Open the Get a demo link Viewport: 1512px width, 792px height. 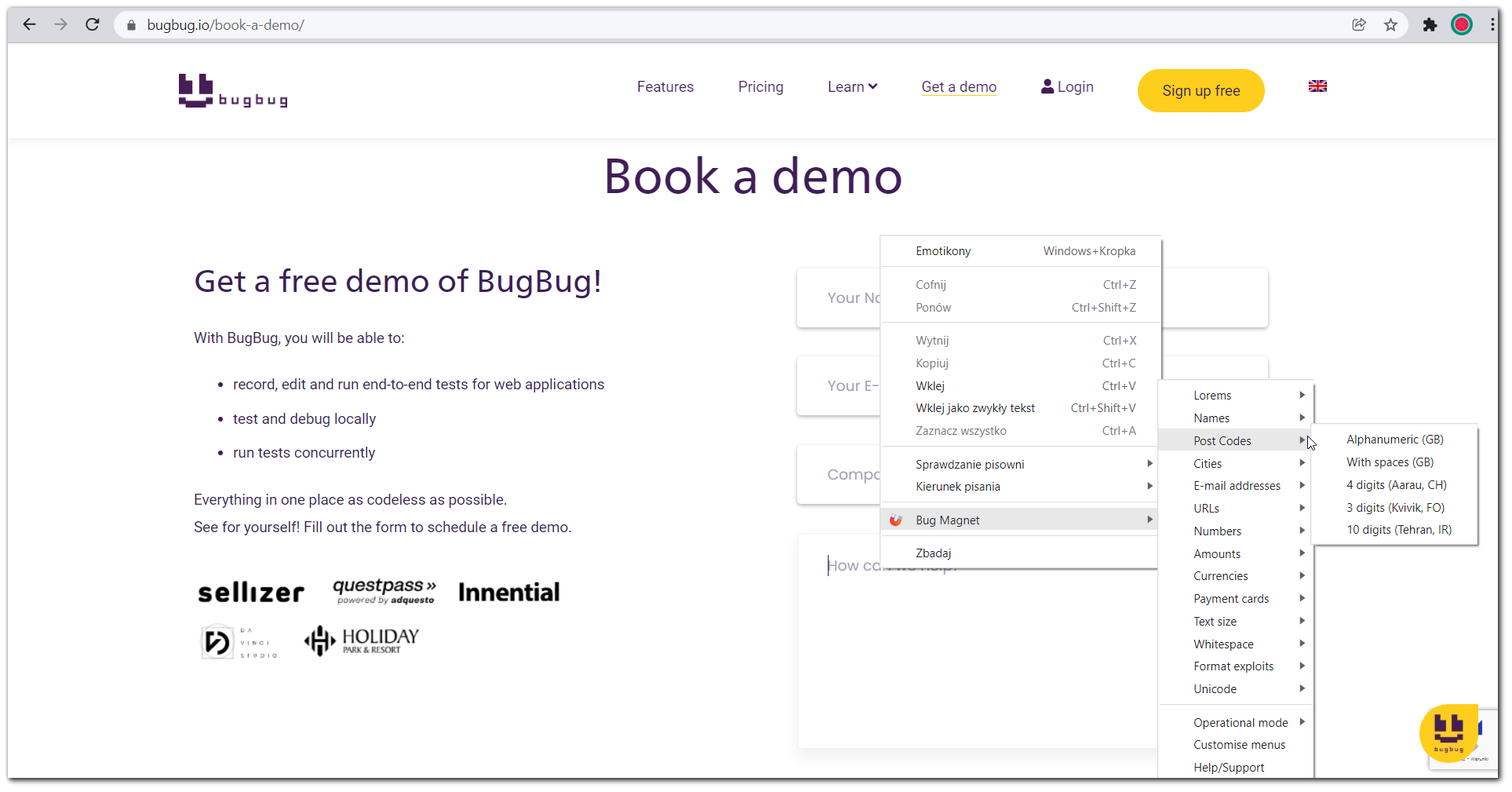click(959, 87)
